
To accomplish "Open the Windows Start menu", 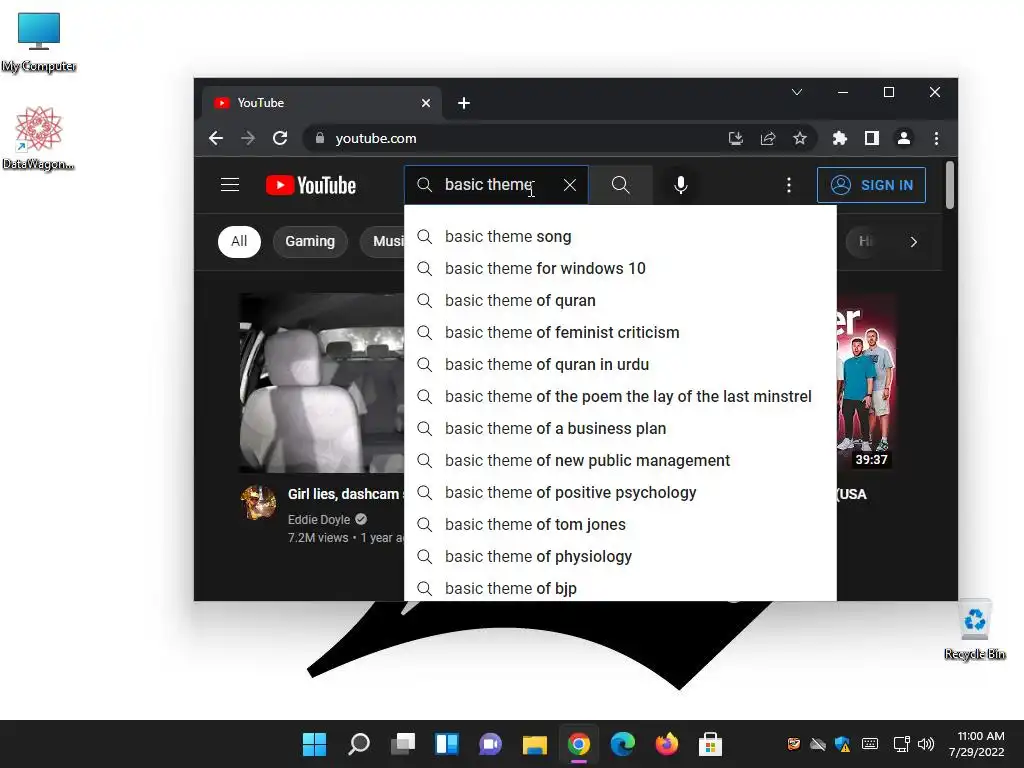I will coord(314,744).
